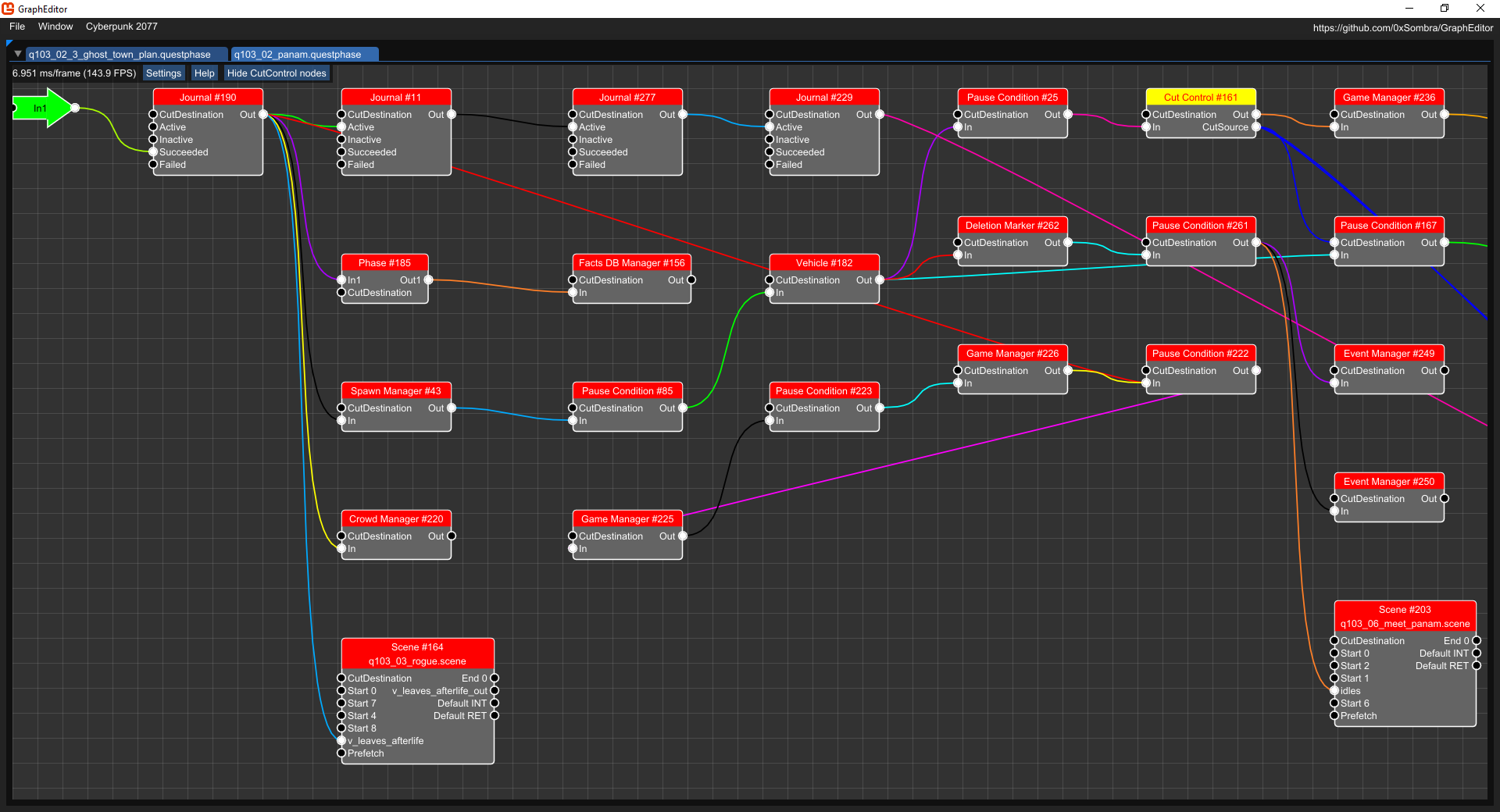Select the Game Manager #236 header
Image resolution: width=1500 pixels, height=812 pixels.
pos(1389,98)
